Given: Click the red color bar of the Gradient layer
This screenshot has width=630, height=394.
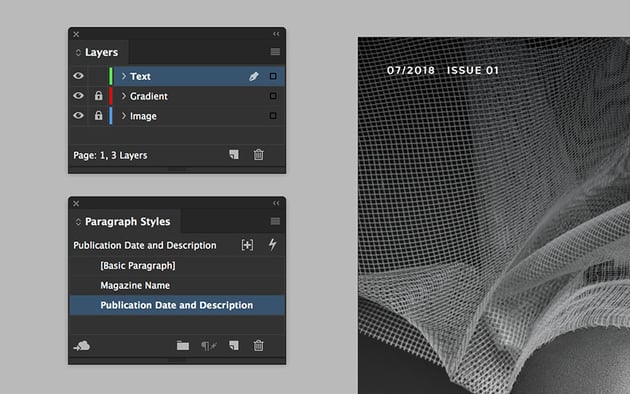Looking at the screenshot, I should (x=111, y=96).
